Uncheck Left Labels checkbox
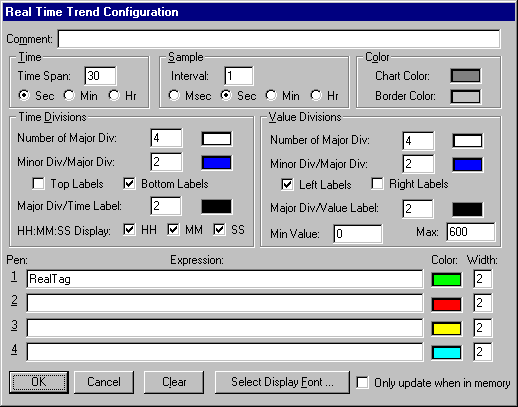 [x=287, y=184]
